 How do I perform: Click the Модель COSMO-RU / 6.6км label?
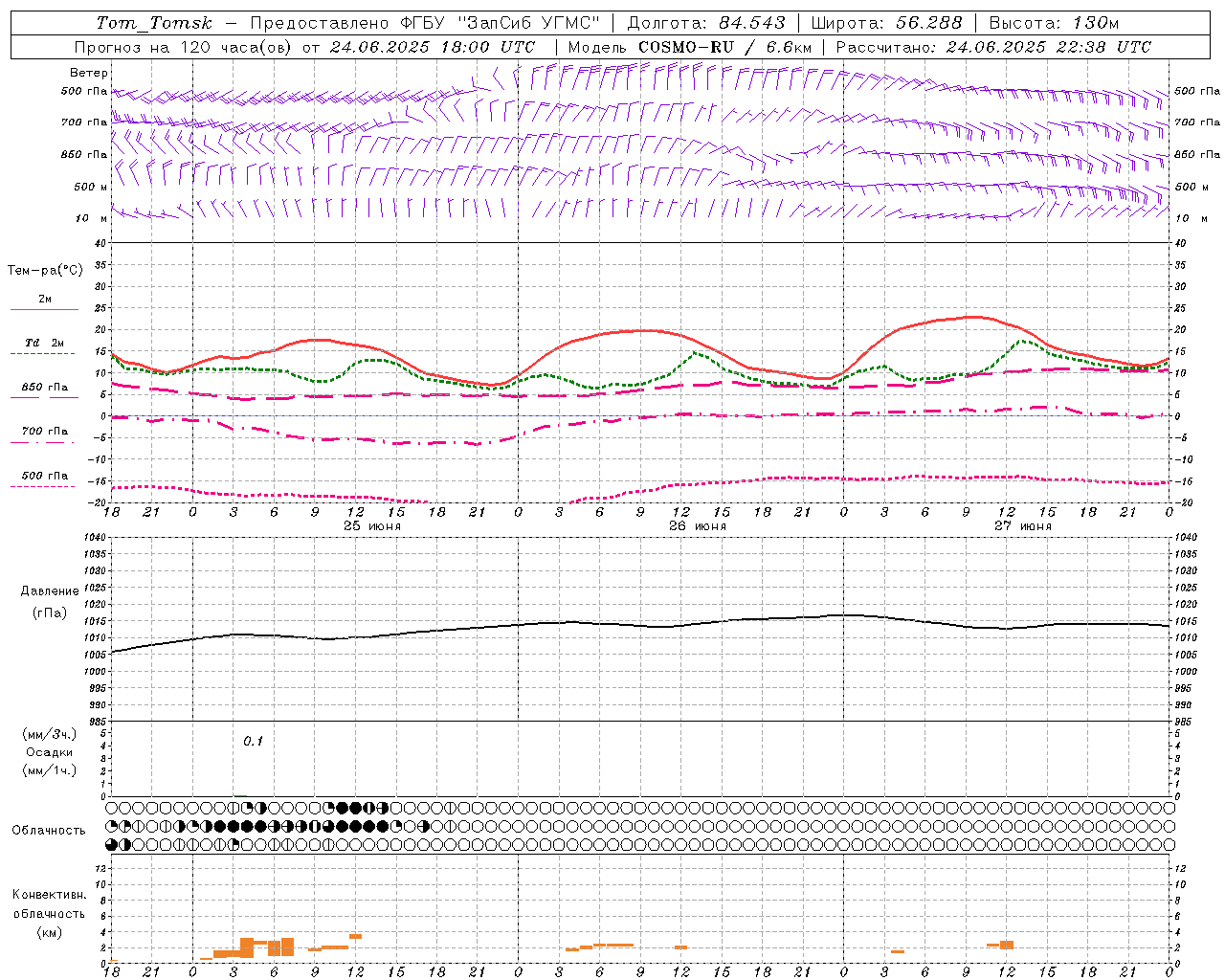point(690,47)
